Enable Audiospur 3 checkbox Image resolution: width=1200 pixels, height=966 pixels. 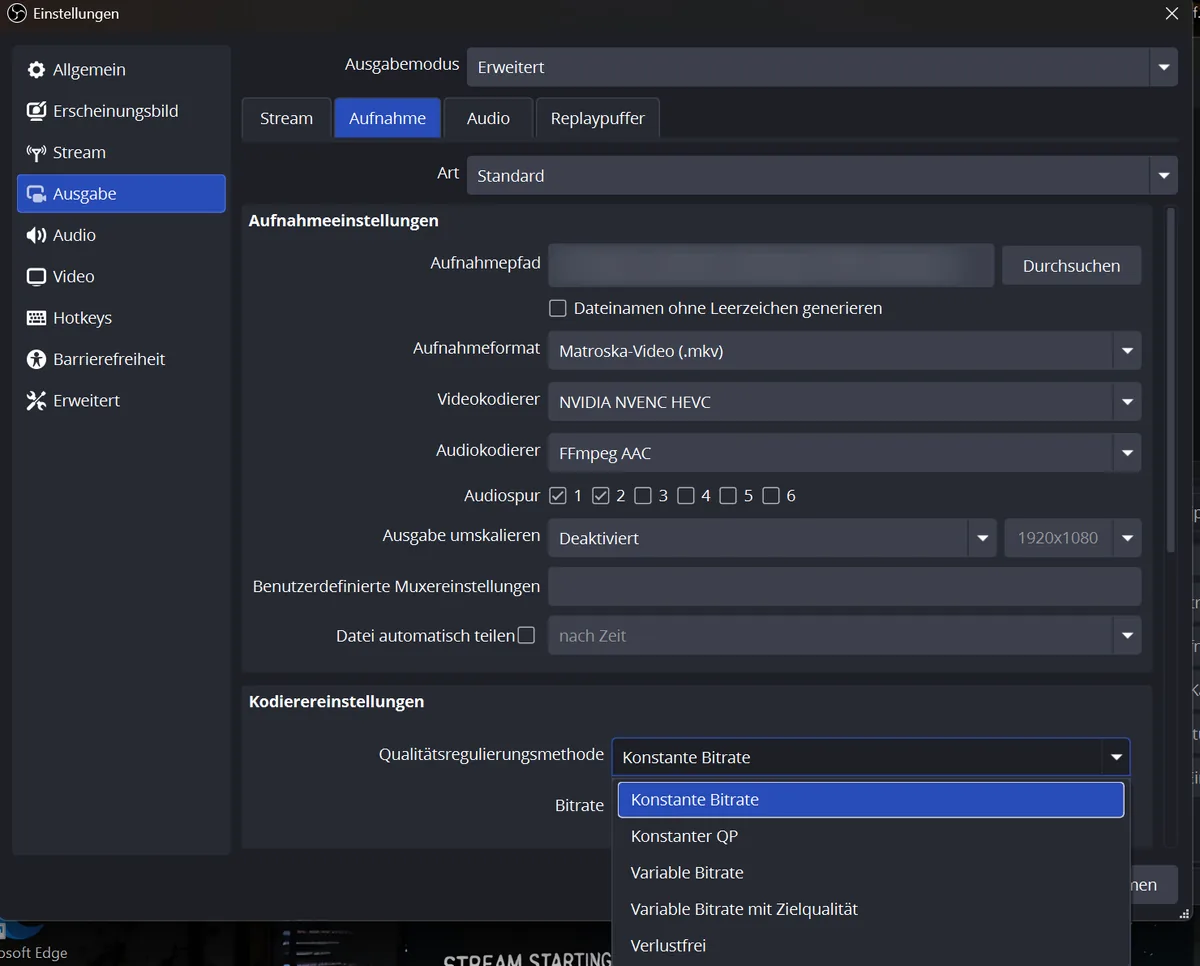pos(643,495)
